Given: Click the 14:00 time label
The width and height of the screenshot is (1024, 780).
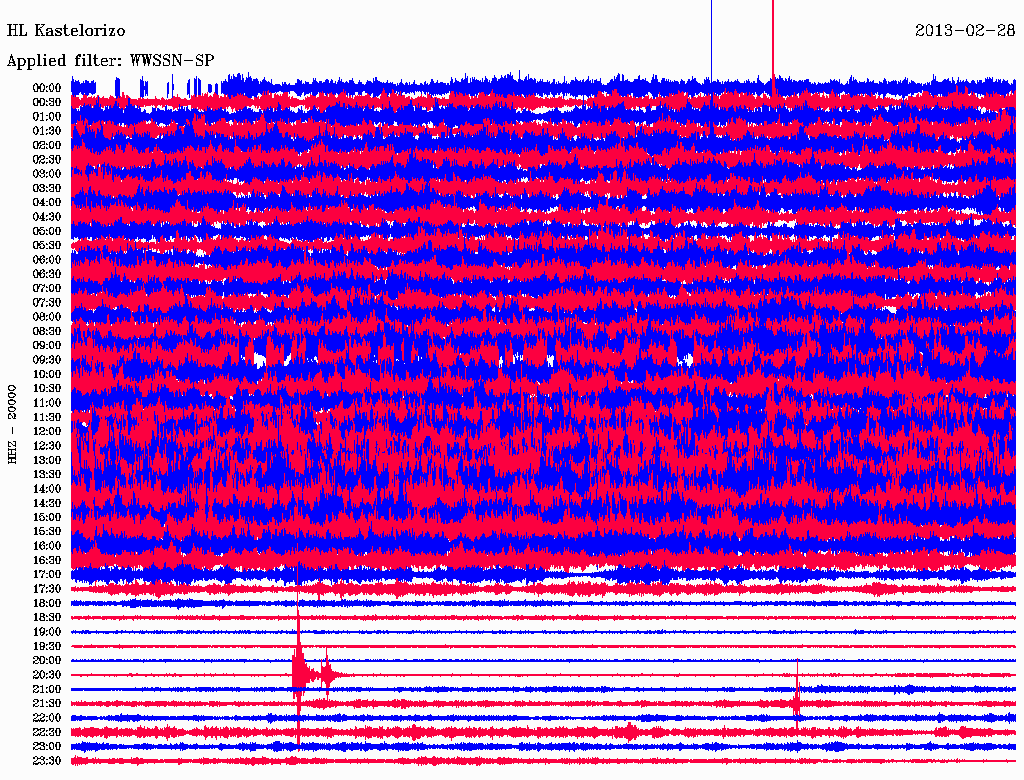Looking at the screenshot, I should coord(47,489).
